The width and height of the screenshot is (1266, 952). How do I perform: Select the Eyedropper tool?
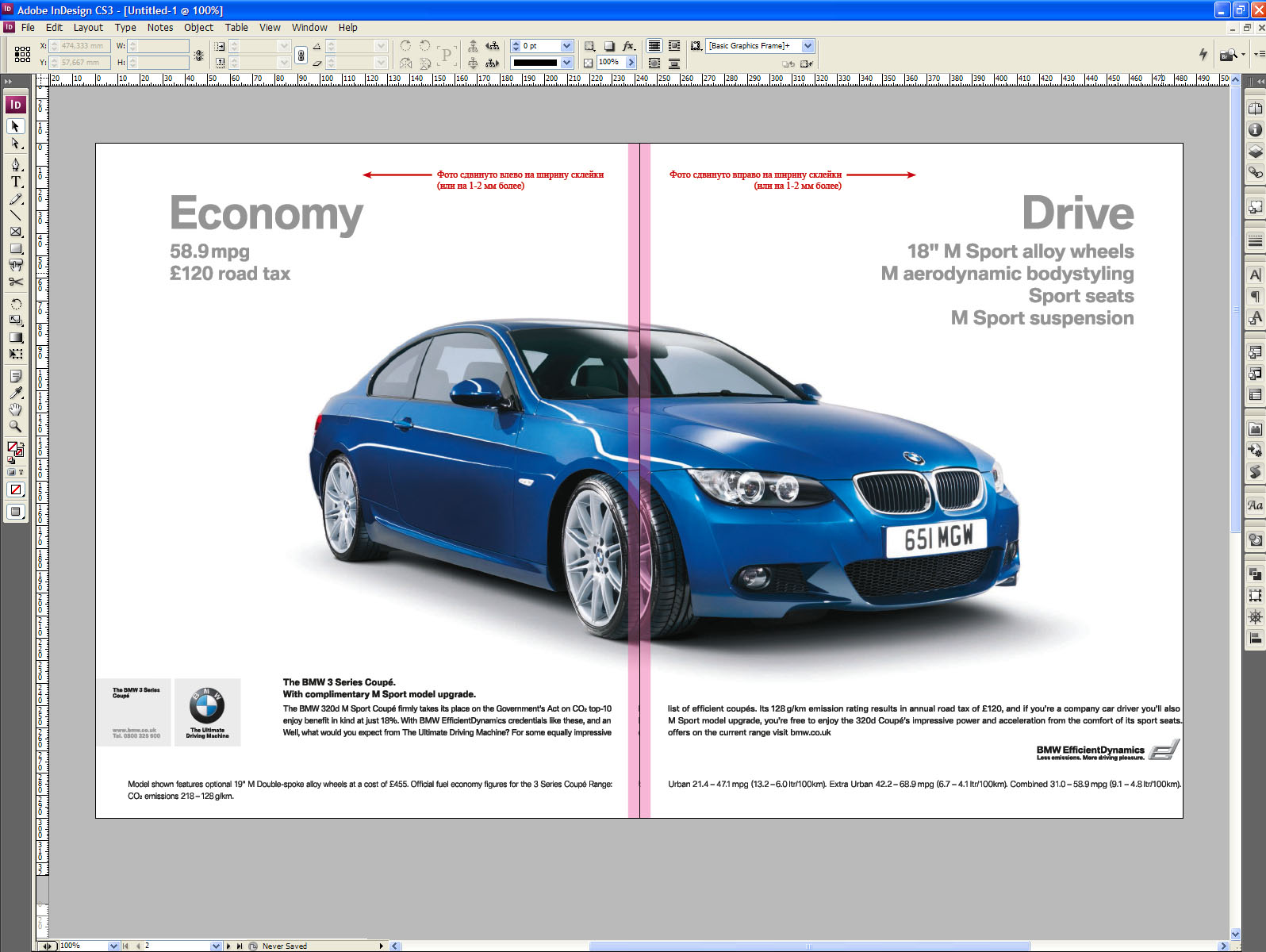pyautogui.click(x=15, y=393)
